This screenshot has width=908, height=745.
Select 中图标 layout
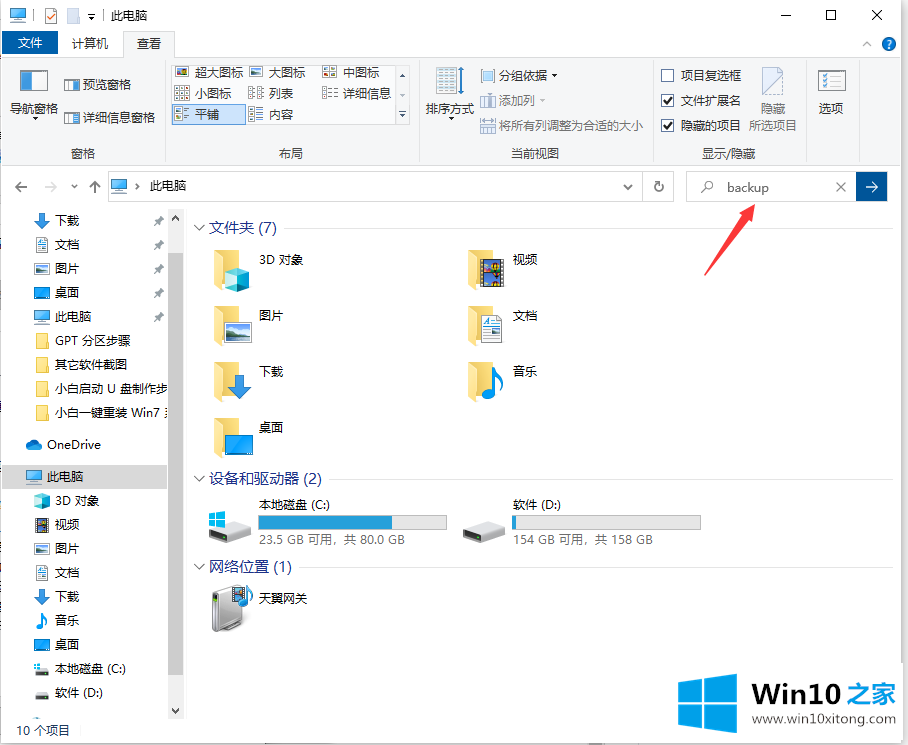(351, 72)
